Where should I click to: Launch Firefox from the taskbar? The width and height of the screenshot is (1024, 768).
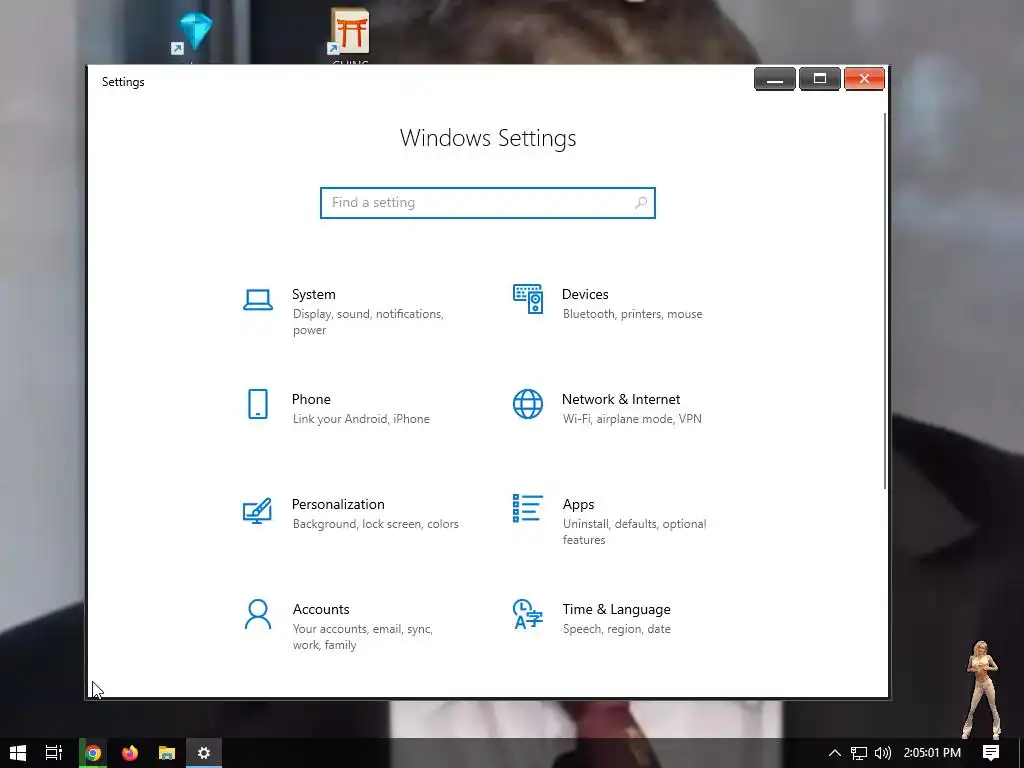[130, 753]
